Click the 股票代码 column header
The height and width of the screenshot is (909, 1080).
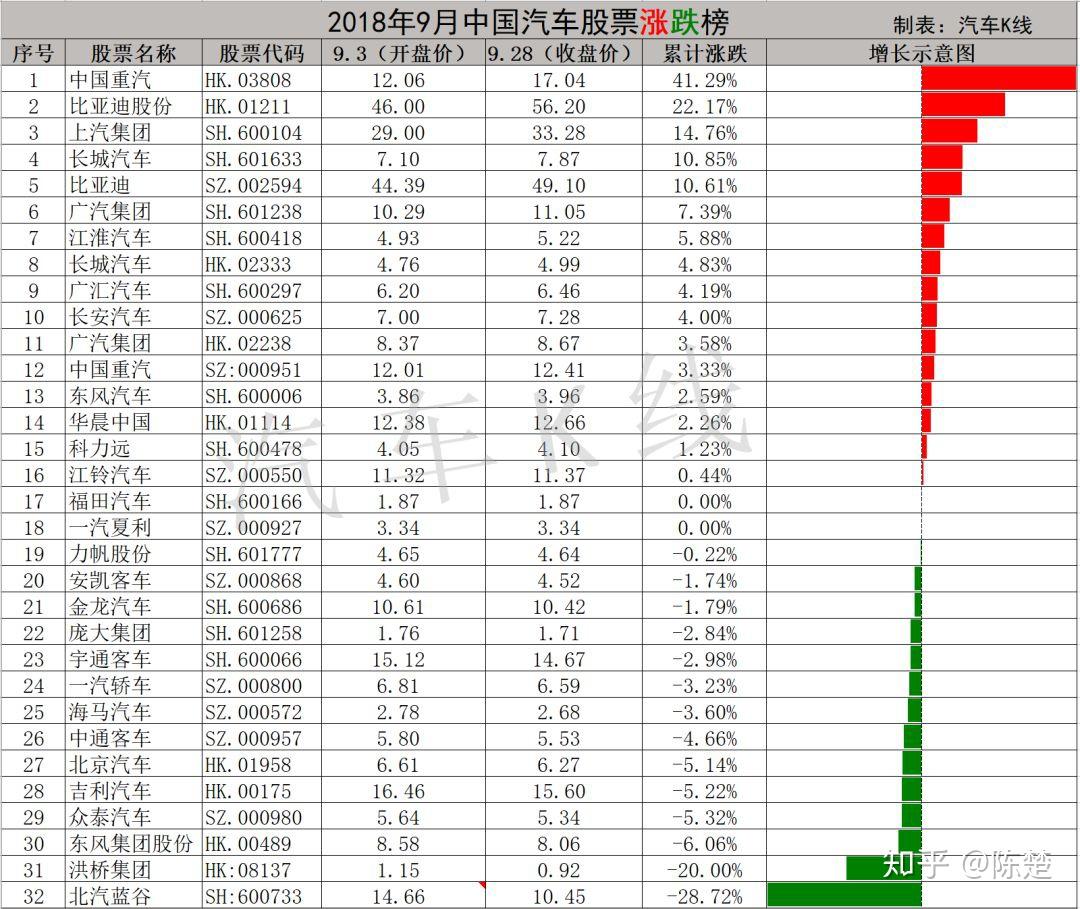[261, 53]
